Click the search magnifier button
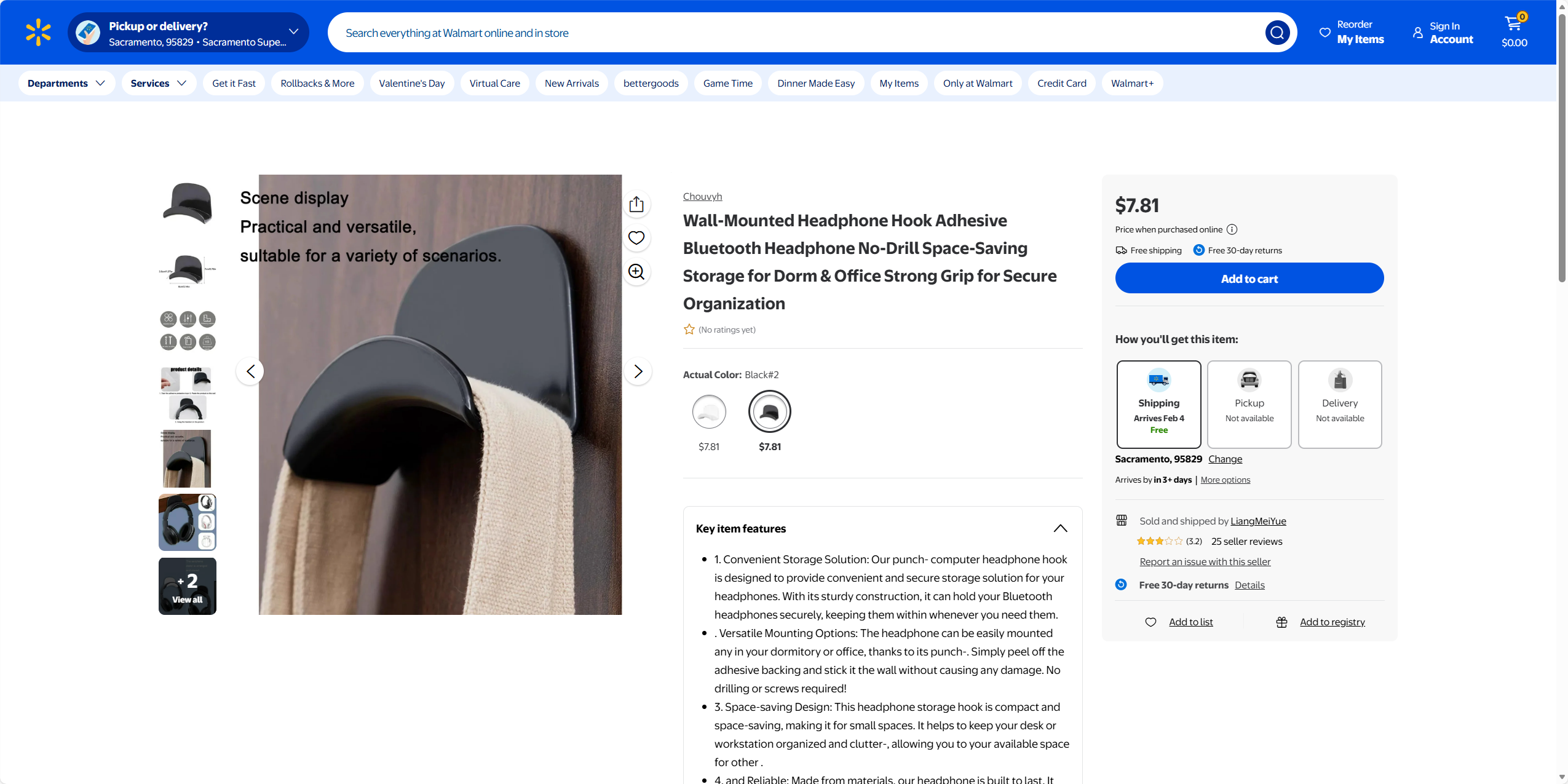 pyautogui.click(x=1277, y=33)
